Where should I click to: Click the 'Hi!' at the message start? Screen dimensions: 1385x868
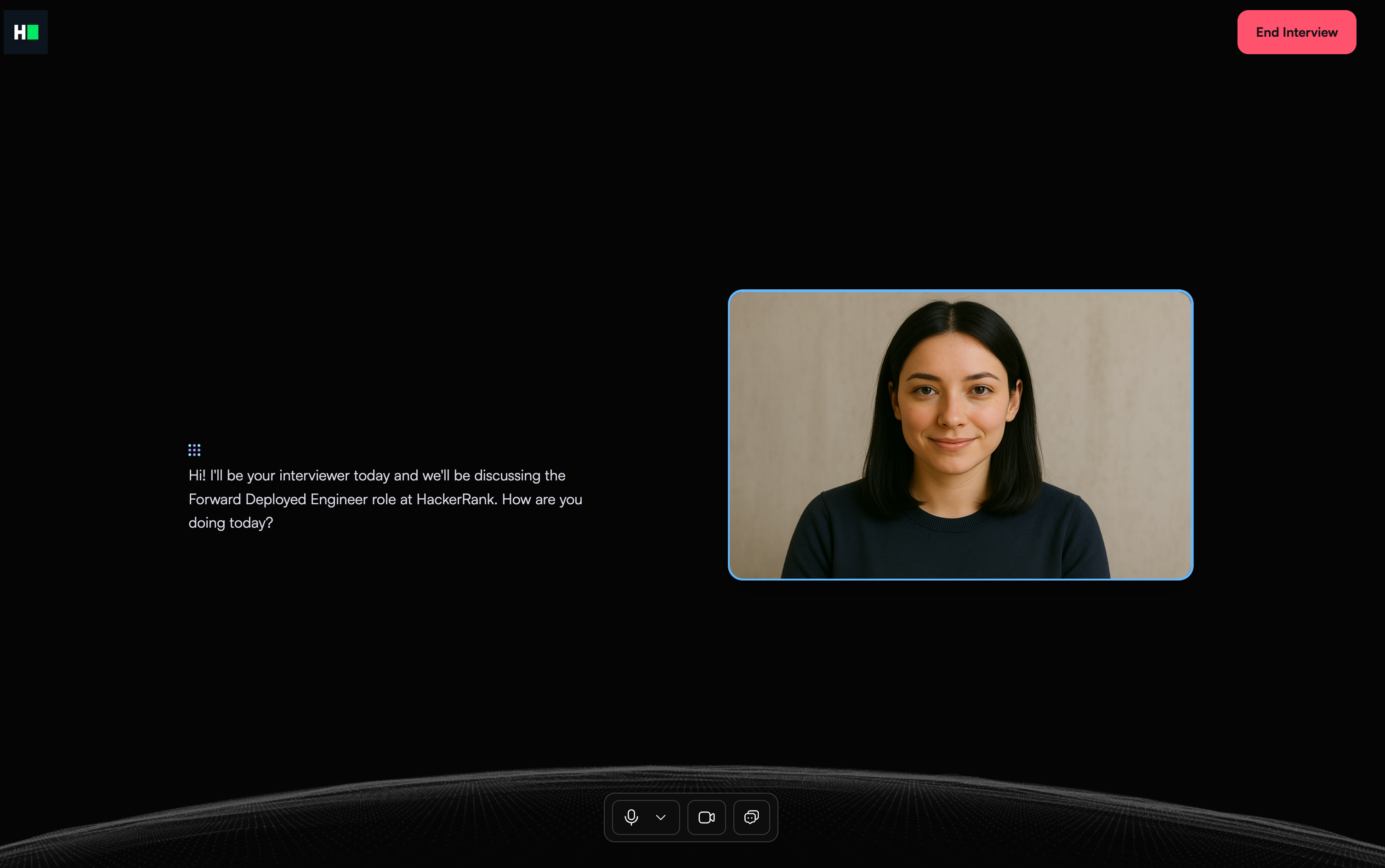pos(197,475)
